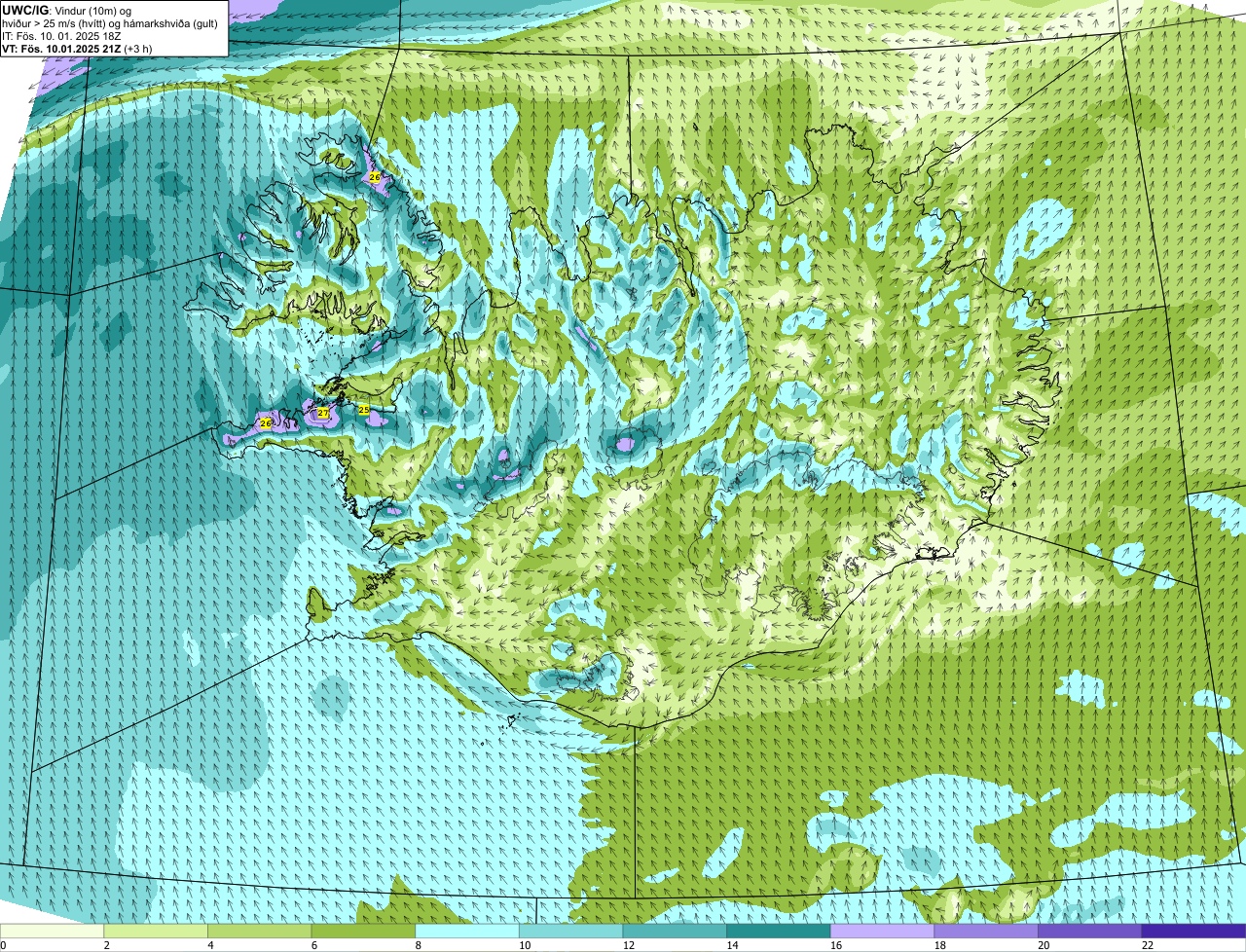Click the 6–8 m/s olive green legend swatch
This screenshot has width=1246, height=952.
tap(363, 931)
